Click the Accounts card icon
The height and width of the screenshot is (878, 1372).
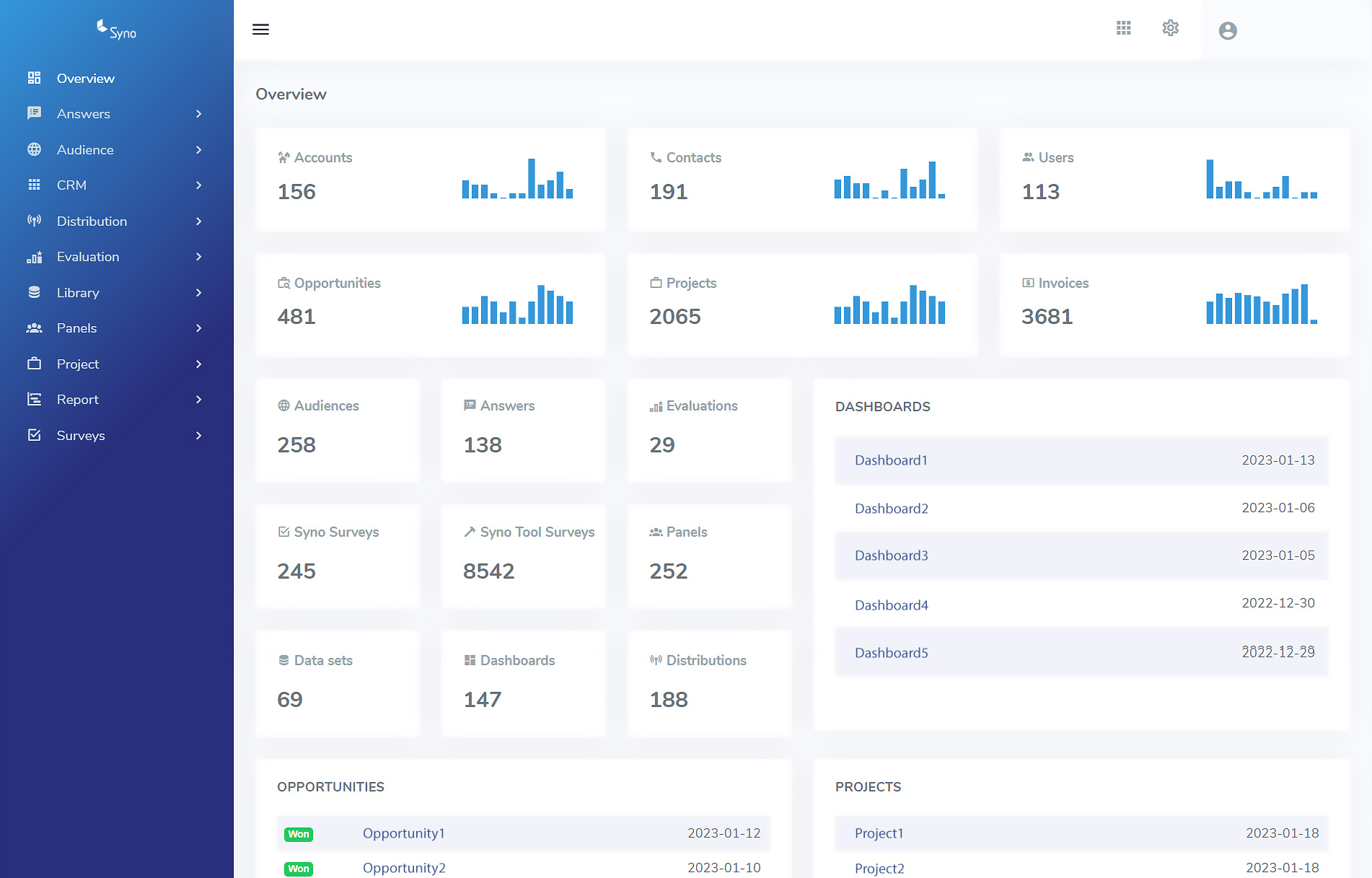(x=283, y=157)
